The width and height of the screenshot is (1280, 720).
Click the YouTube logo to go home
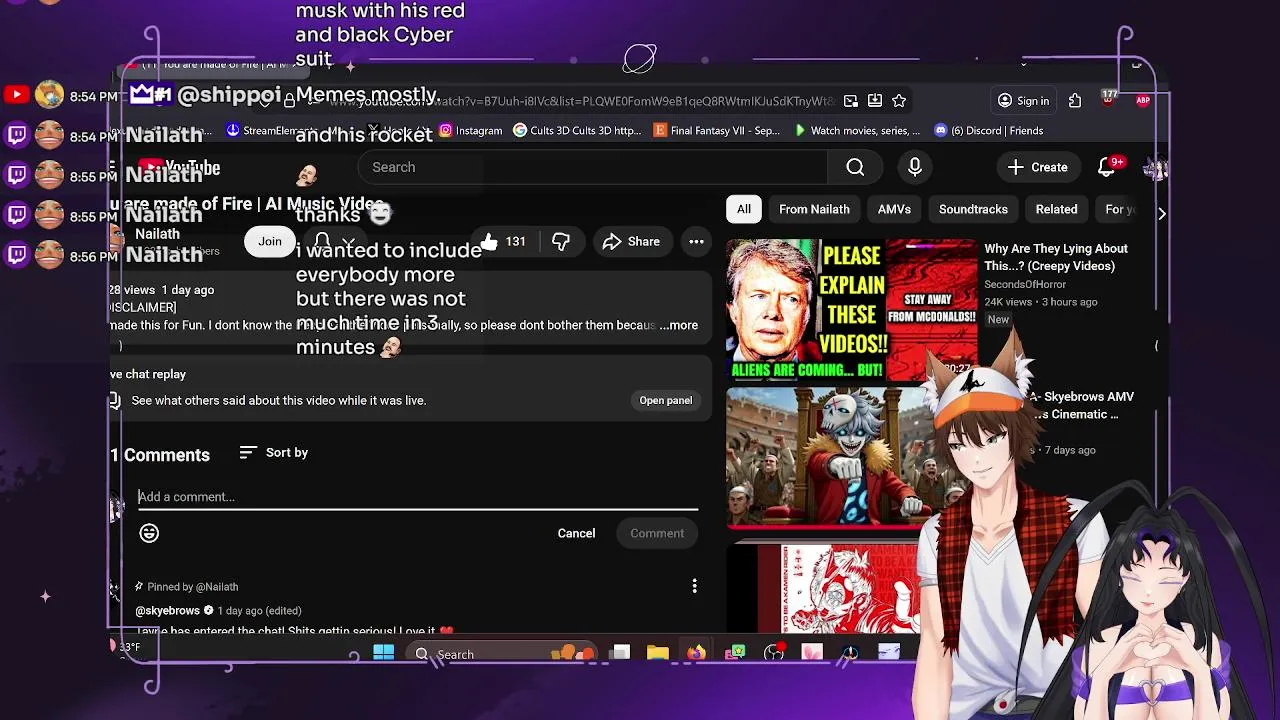coord(178,168)
